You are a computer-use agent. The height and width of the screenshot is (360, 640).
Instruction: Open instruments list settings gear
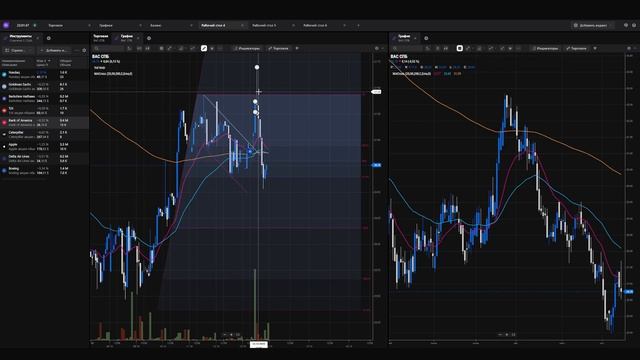pos(84,50)
